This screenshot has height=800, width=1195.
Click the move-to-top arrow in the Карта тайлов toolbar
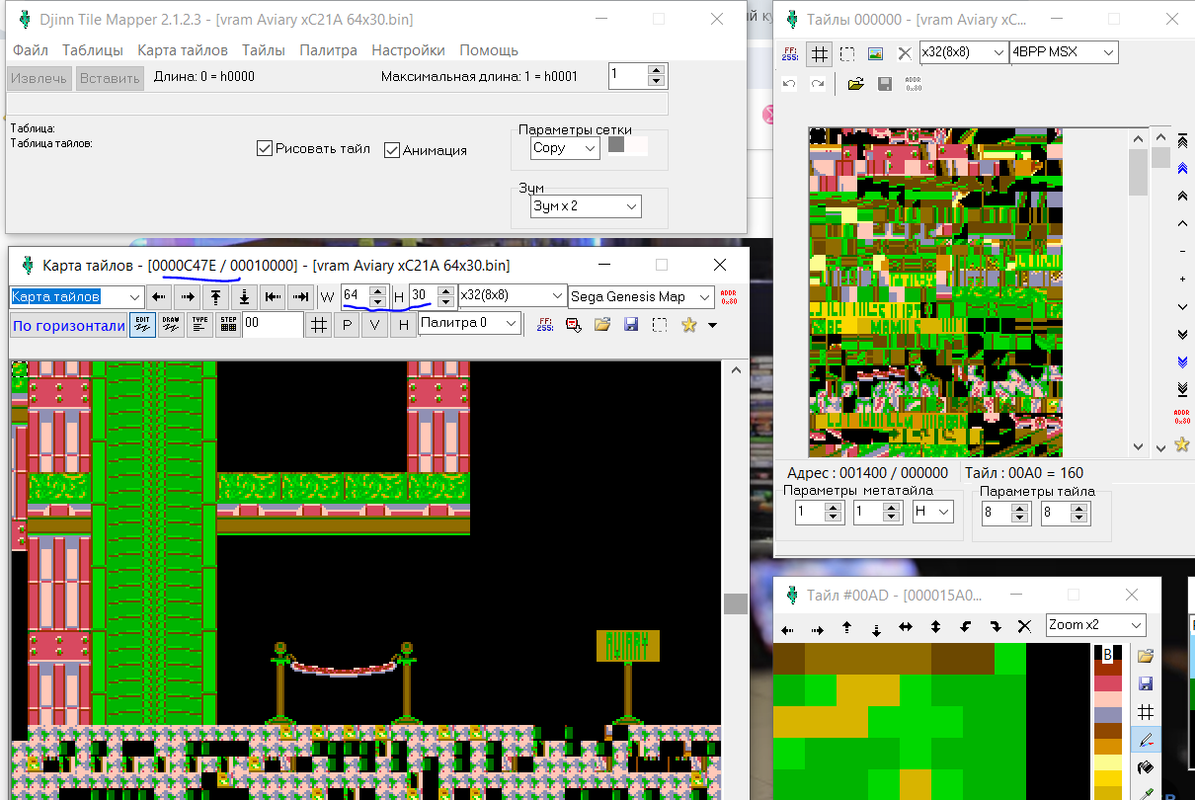[216, 296]
